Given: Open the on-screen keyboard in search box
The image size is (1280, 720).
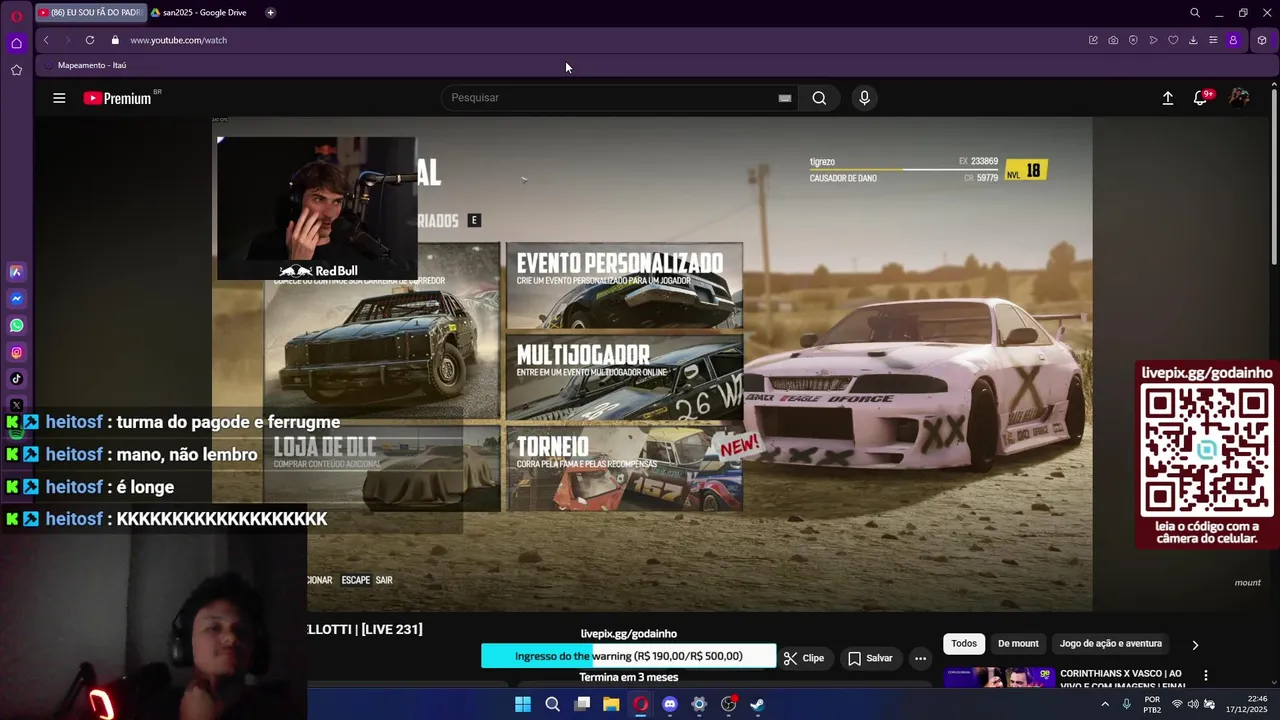Looking at the screenshot, I should 785,98.
